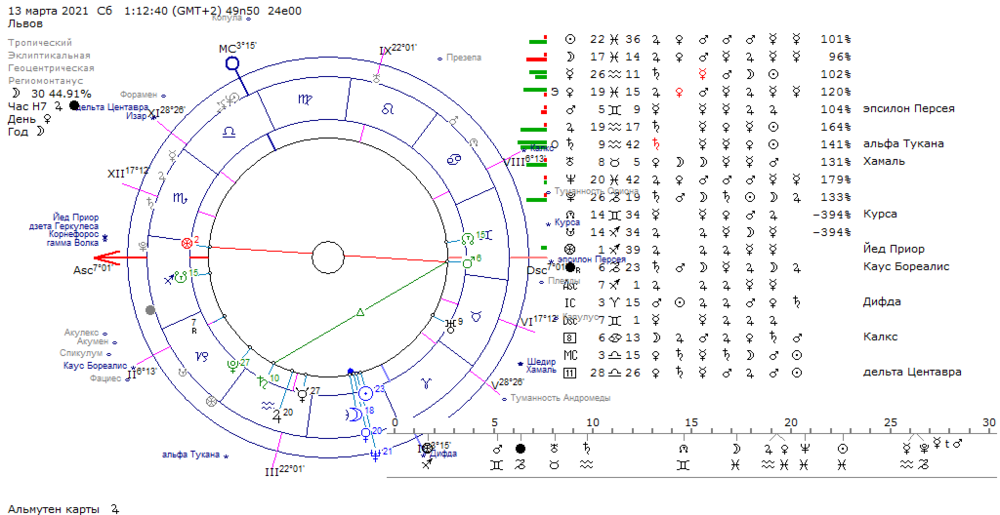Click North Node glyph at 15 in Gemini

[468, 238]
